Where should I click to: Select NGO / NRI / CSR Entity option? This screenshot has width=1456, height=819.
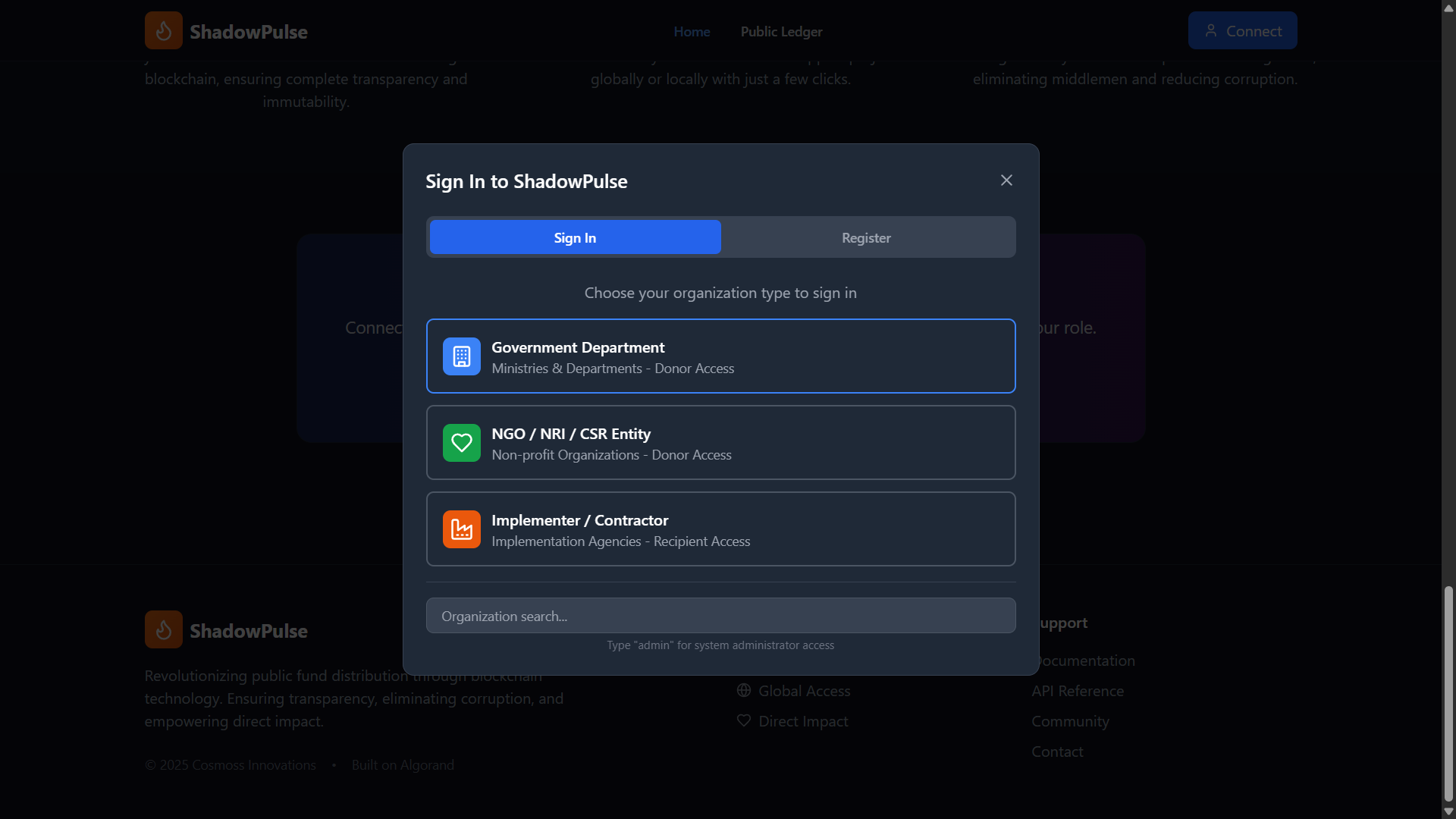tap(720, 443)
